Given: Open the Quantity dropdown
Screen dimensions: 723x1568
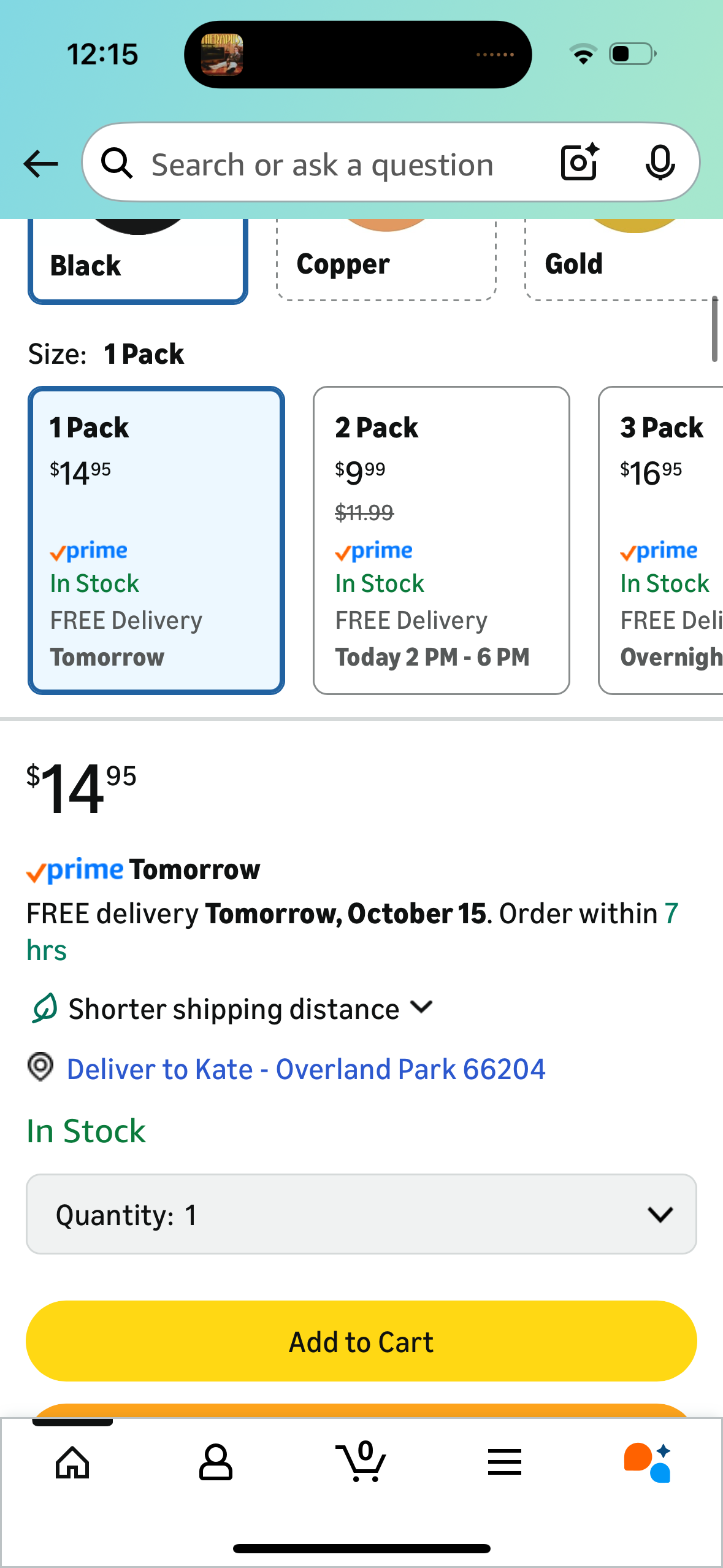Looking at the screenshot, I should 361,1215.
